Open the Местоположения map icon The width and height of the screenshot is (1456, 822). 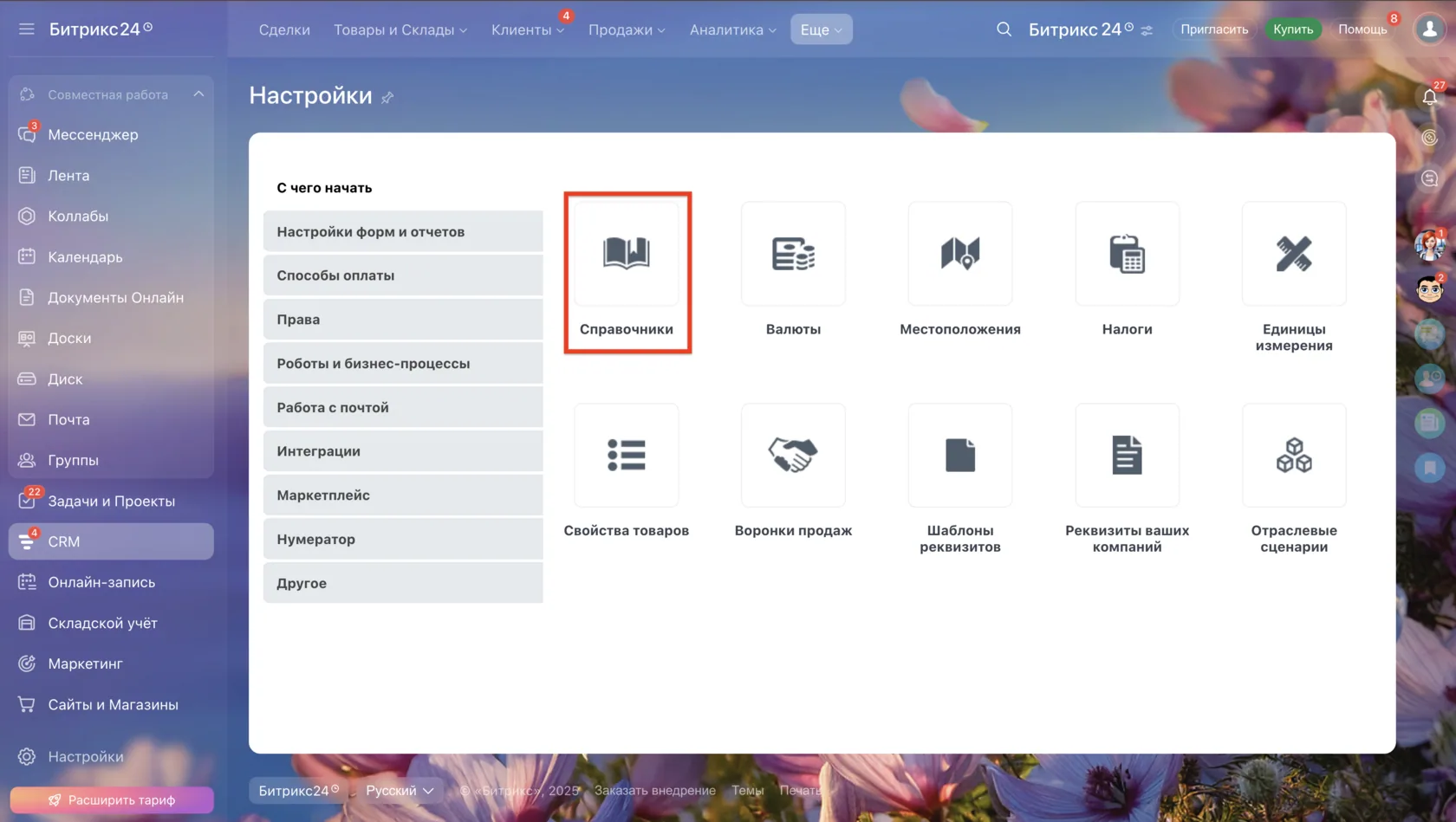[960, 253]
